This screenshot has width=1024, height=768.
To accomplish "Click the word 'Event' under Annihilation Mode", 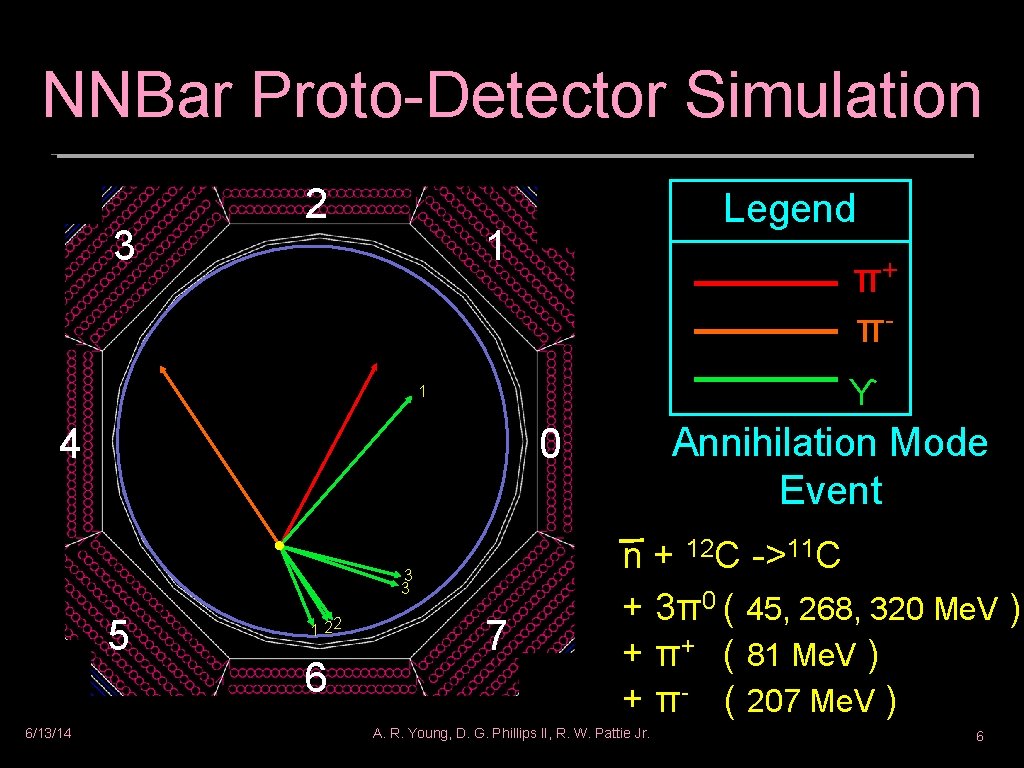I will click(x=831, y=490).
